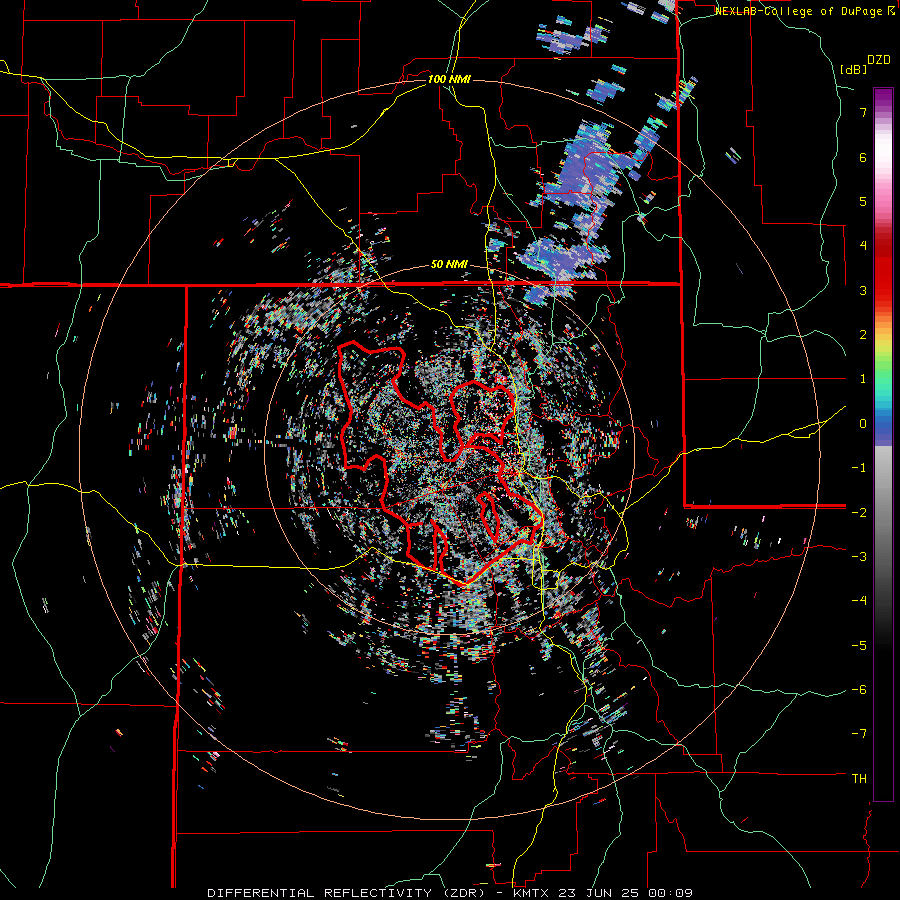Click the 100 NMI range ring label
Viewport: 900px width, 900px height.
449,79
